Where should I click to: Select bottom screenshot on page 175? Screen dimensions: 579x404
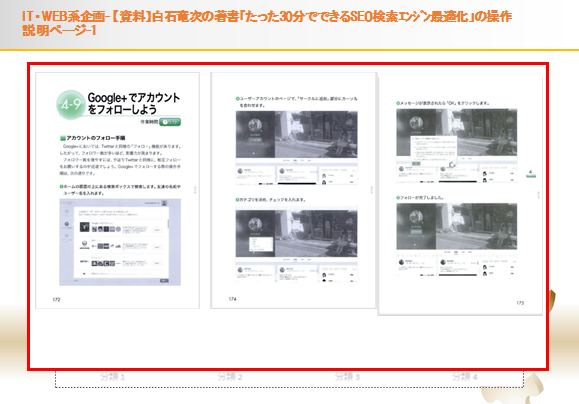click(457, 240)
